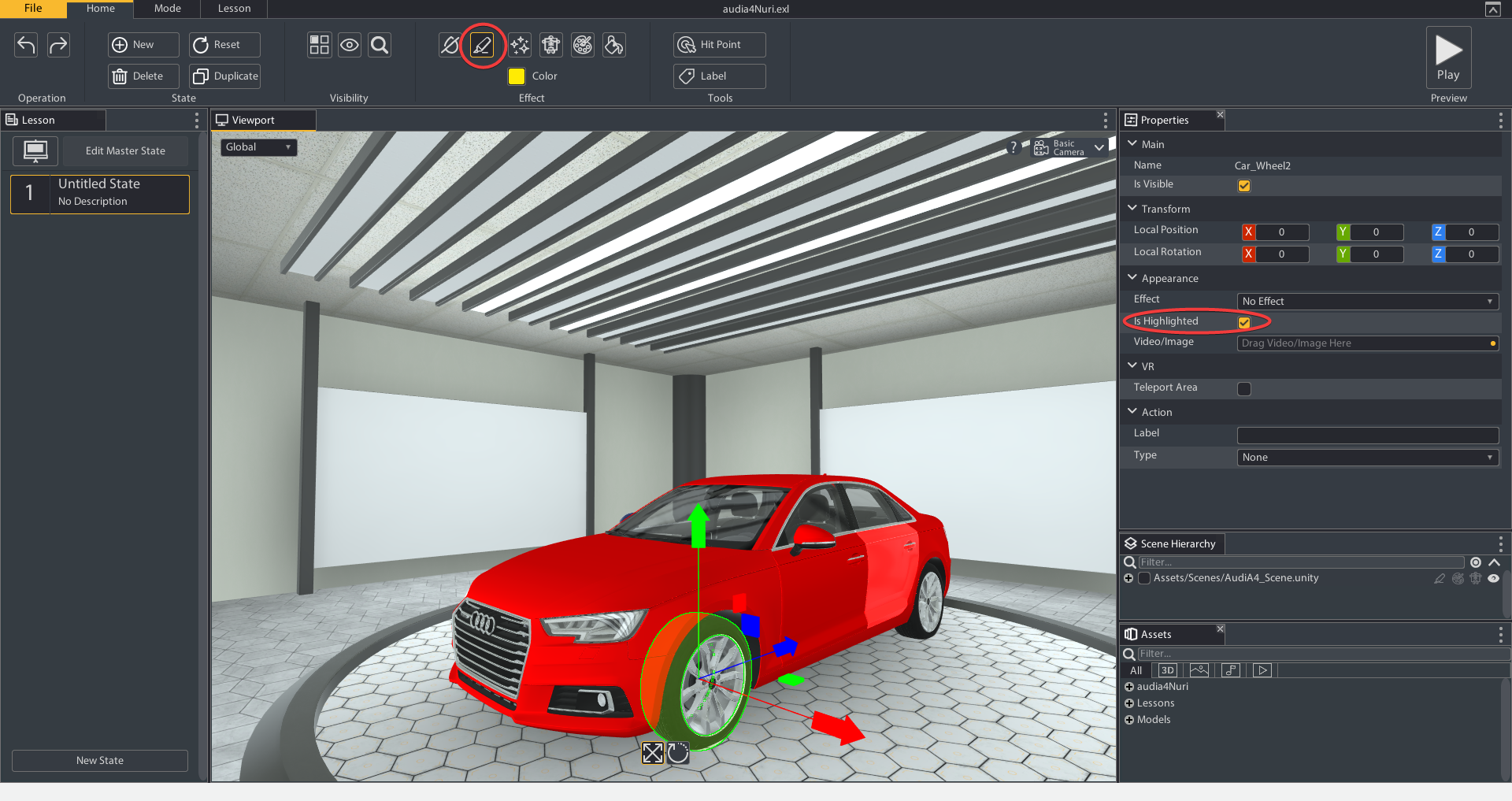The image size is (1512, 801).
Task: Click the Duplicate state button
Action: tap(225, 76)
